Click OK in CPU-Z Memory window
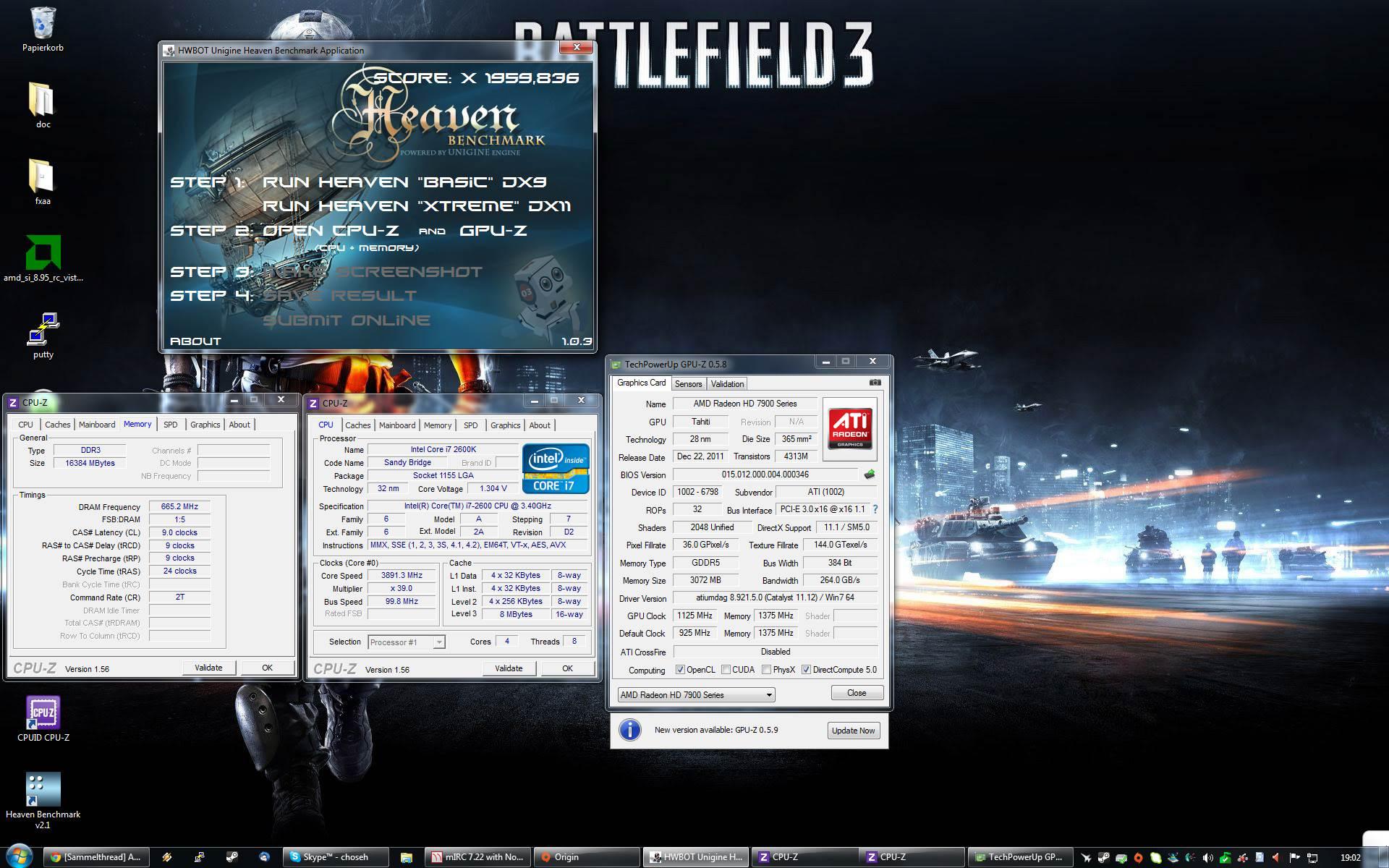Image resolution: width=1389 pixels, height=868 pixels. [267, 668]
